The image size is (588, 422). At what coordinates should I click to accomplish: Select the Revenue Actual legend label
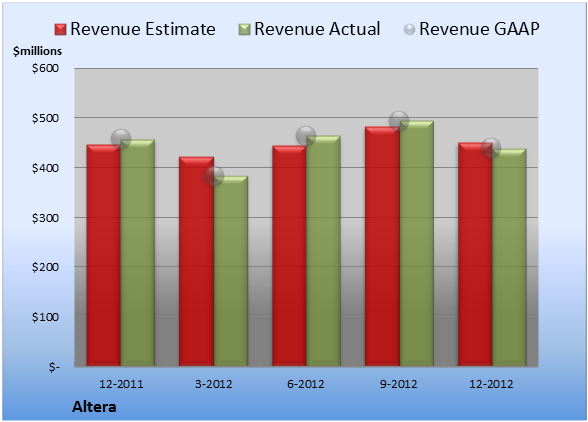pos(317,29)
